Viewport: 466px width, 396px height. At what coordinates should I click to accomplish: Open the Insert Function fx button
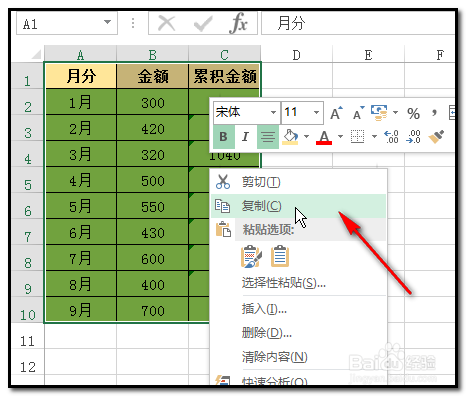pos(238,24)
